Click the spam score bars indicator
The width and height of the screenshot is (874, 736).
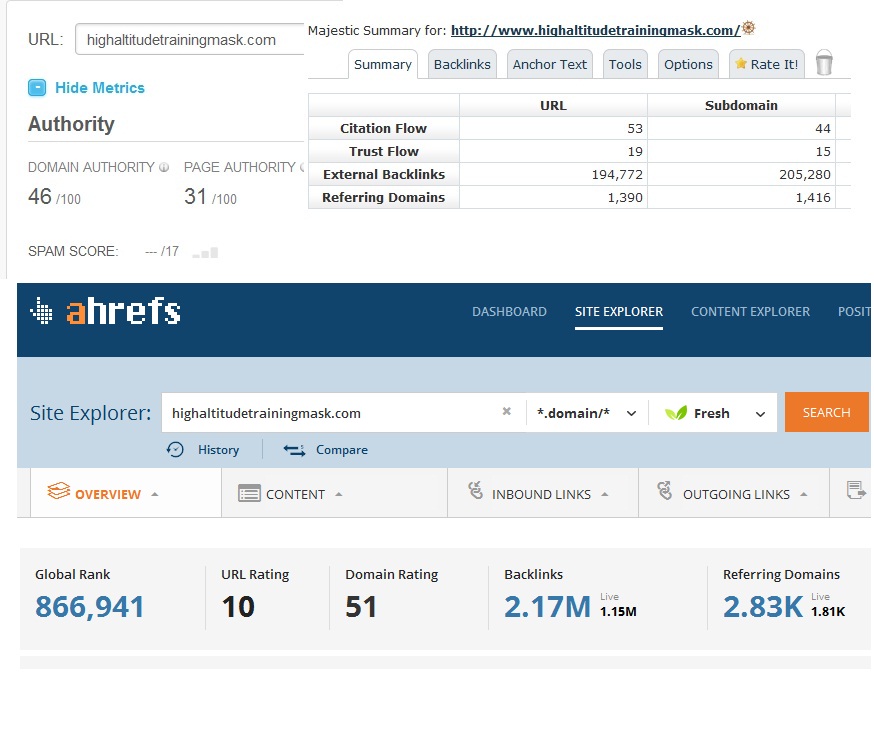[205, 253]
